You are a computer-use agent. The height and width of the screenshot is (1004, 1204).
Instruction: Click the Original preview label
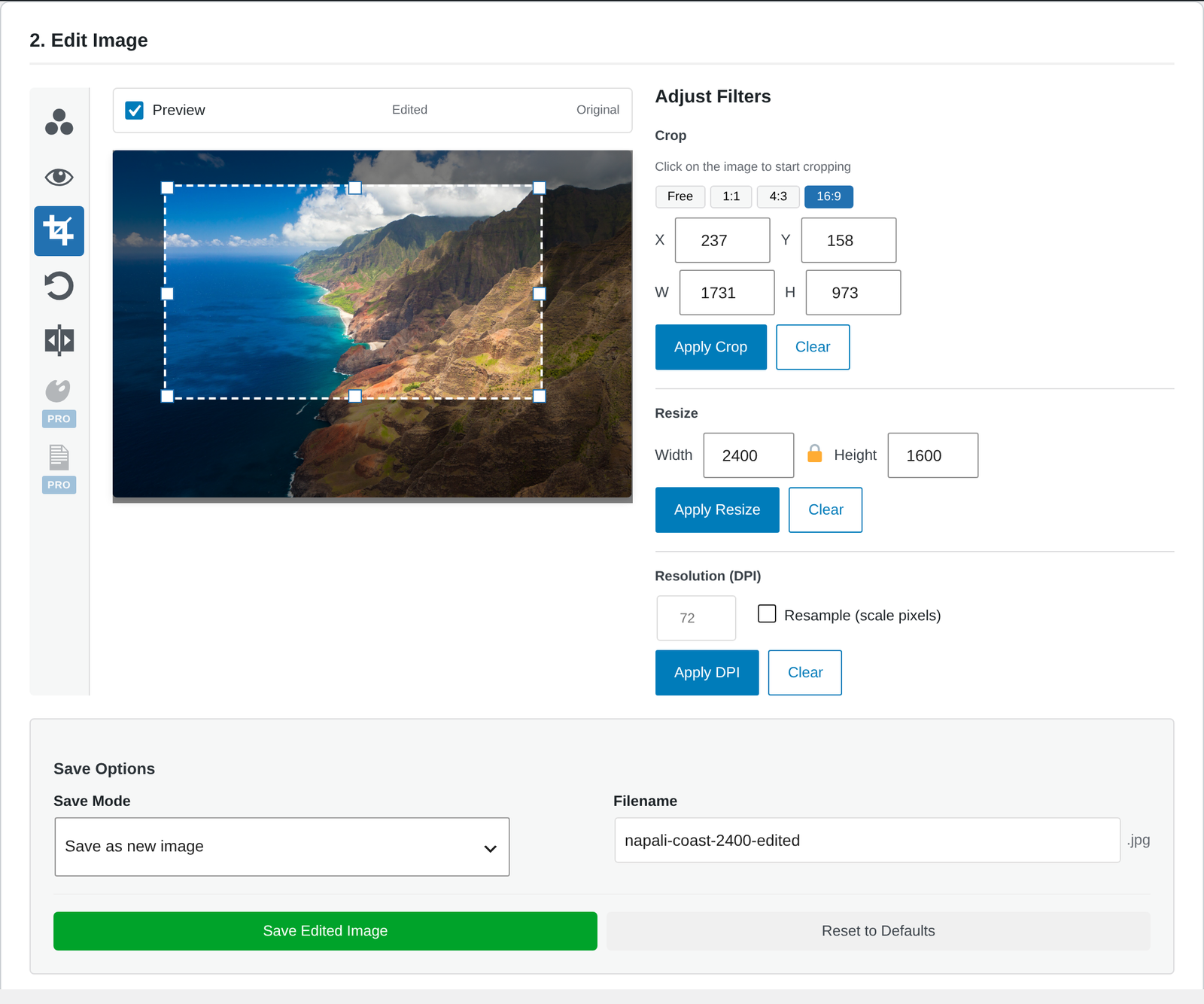[x=597, y=110]
